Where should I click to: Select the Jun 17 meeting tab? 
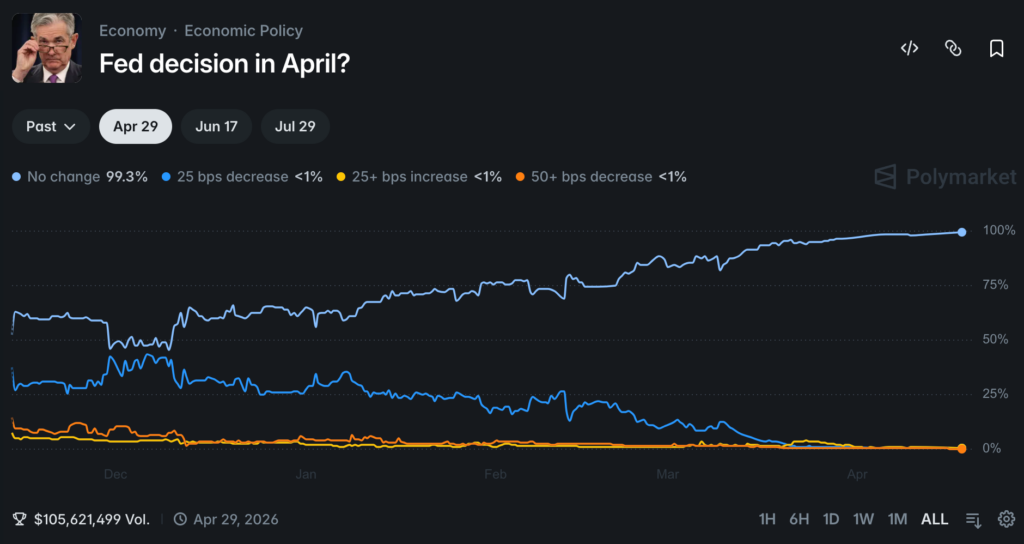tap(216, 126)
